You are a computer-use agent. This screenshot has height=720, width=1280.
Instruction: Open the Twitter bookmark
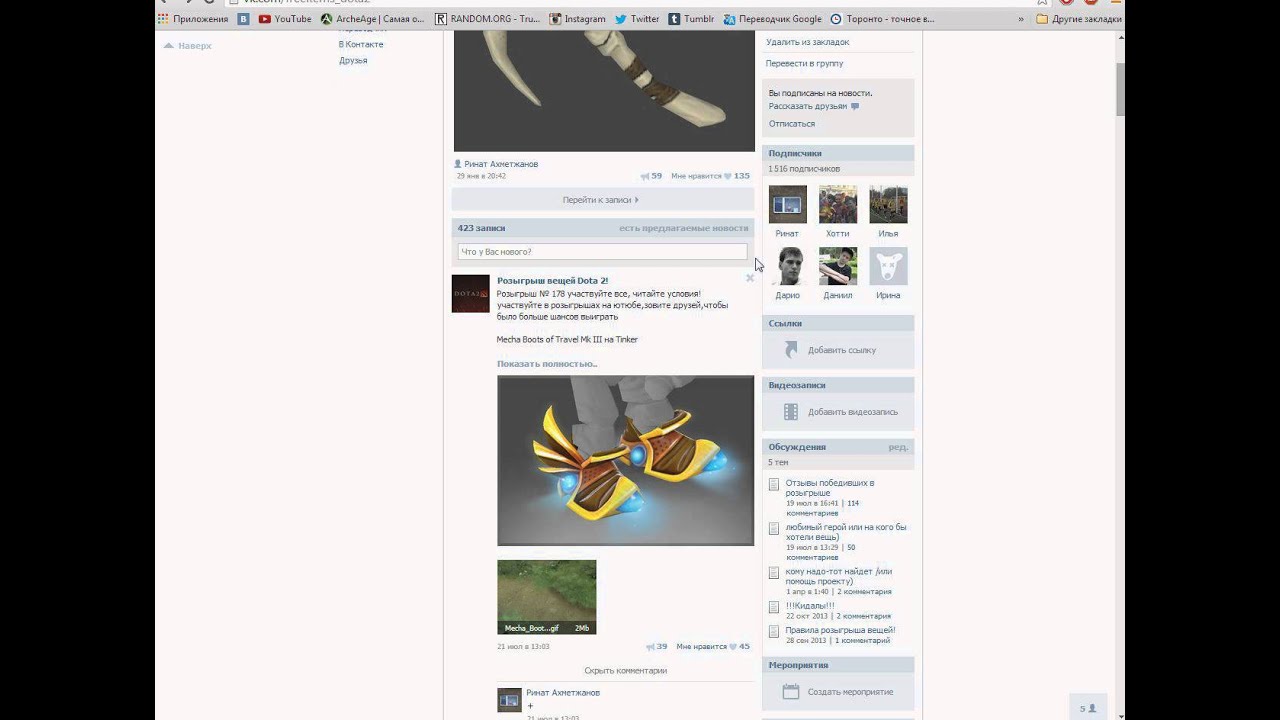(637, 19)
